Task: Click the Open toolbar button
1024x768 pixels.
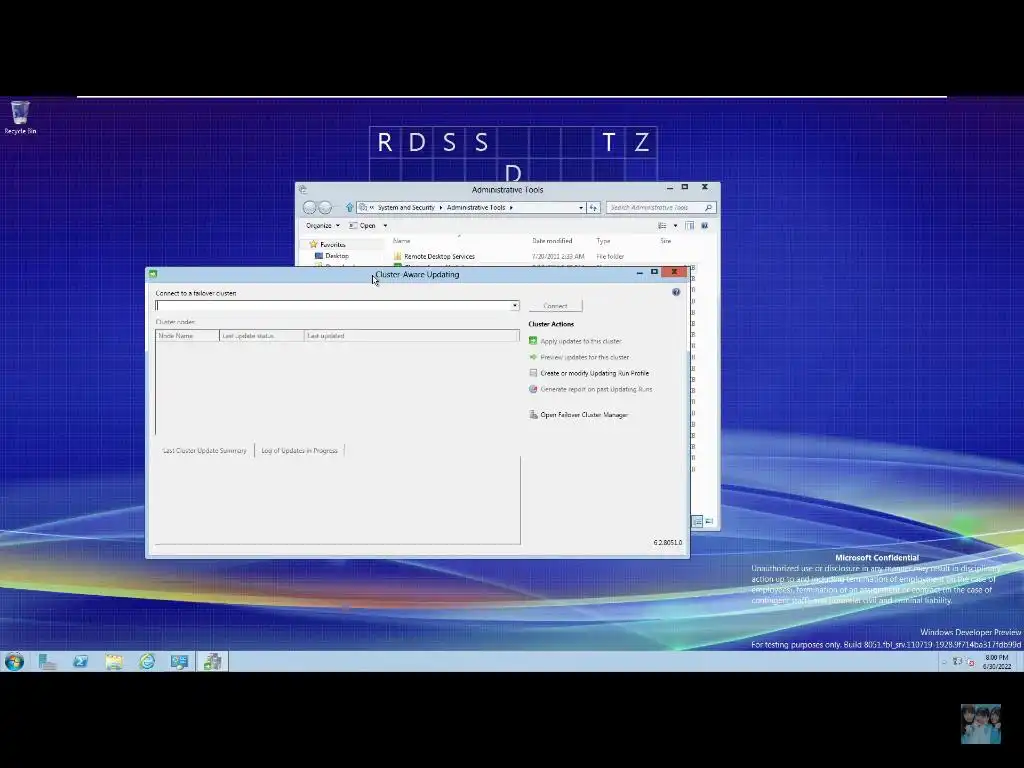Action: 364,226
